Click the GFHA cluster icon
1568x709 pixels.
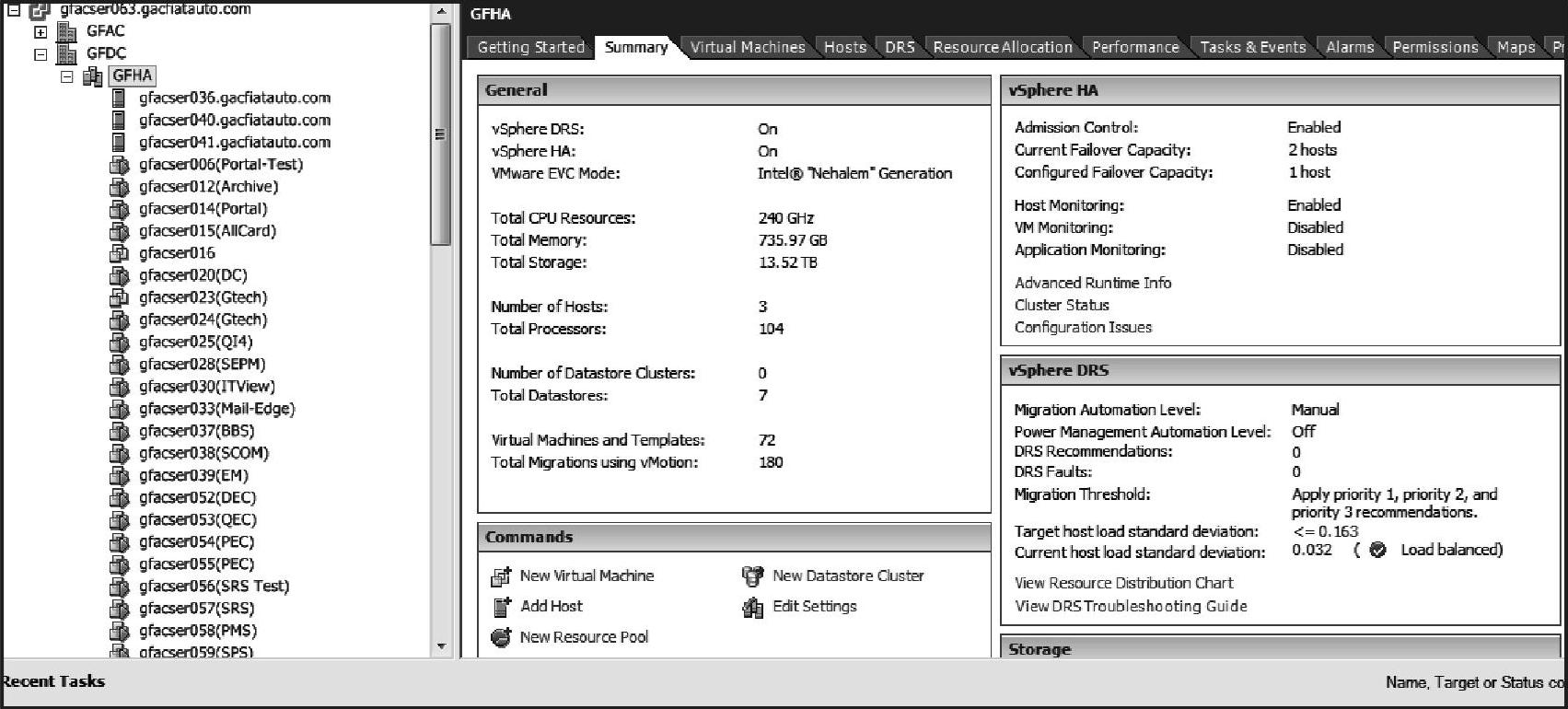93,76
